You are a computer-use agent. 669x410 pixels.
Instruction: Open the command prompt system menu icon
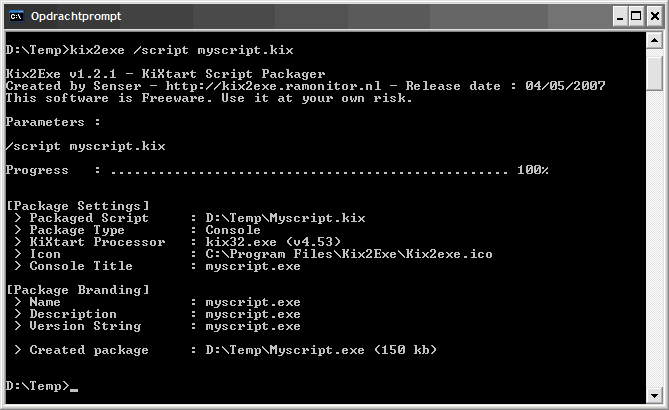pos(16,15)
